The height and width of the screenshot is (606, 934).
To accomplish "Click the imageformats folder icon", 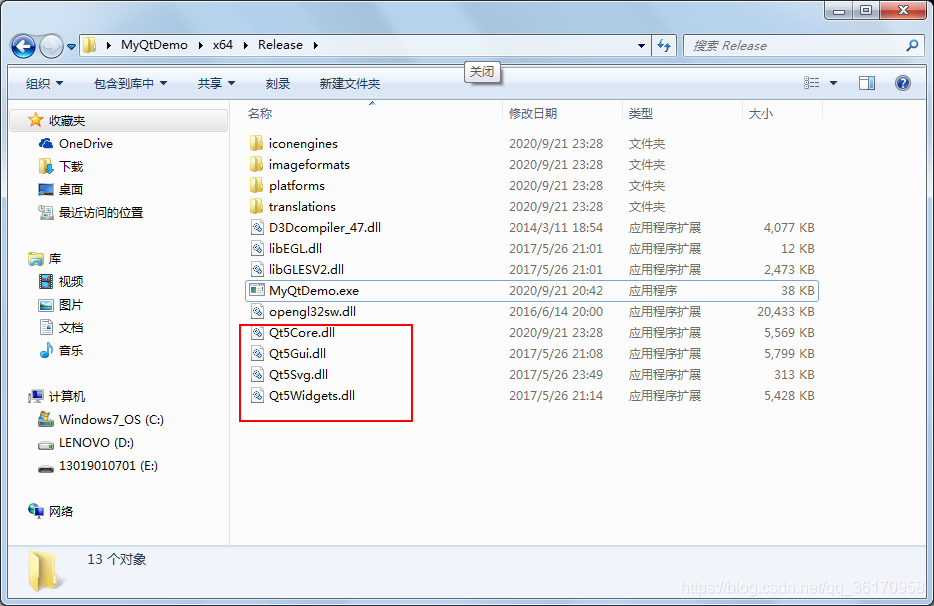I will [257, 164].
